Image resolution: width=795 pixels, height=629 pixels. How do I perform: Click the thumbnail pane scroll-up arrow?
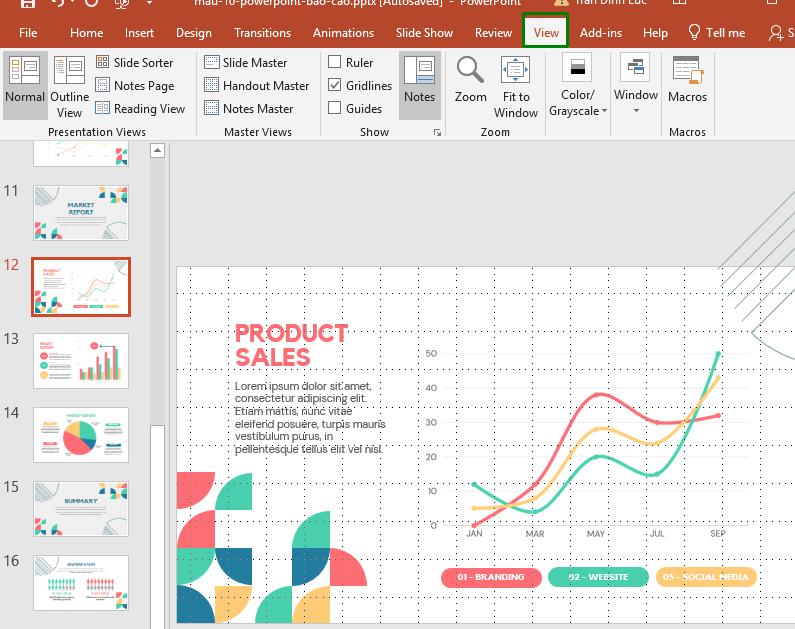point(158,151)
